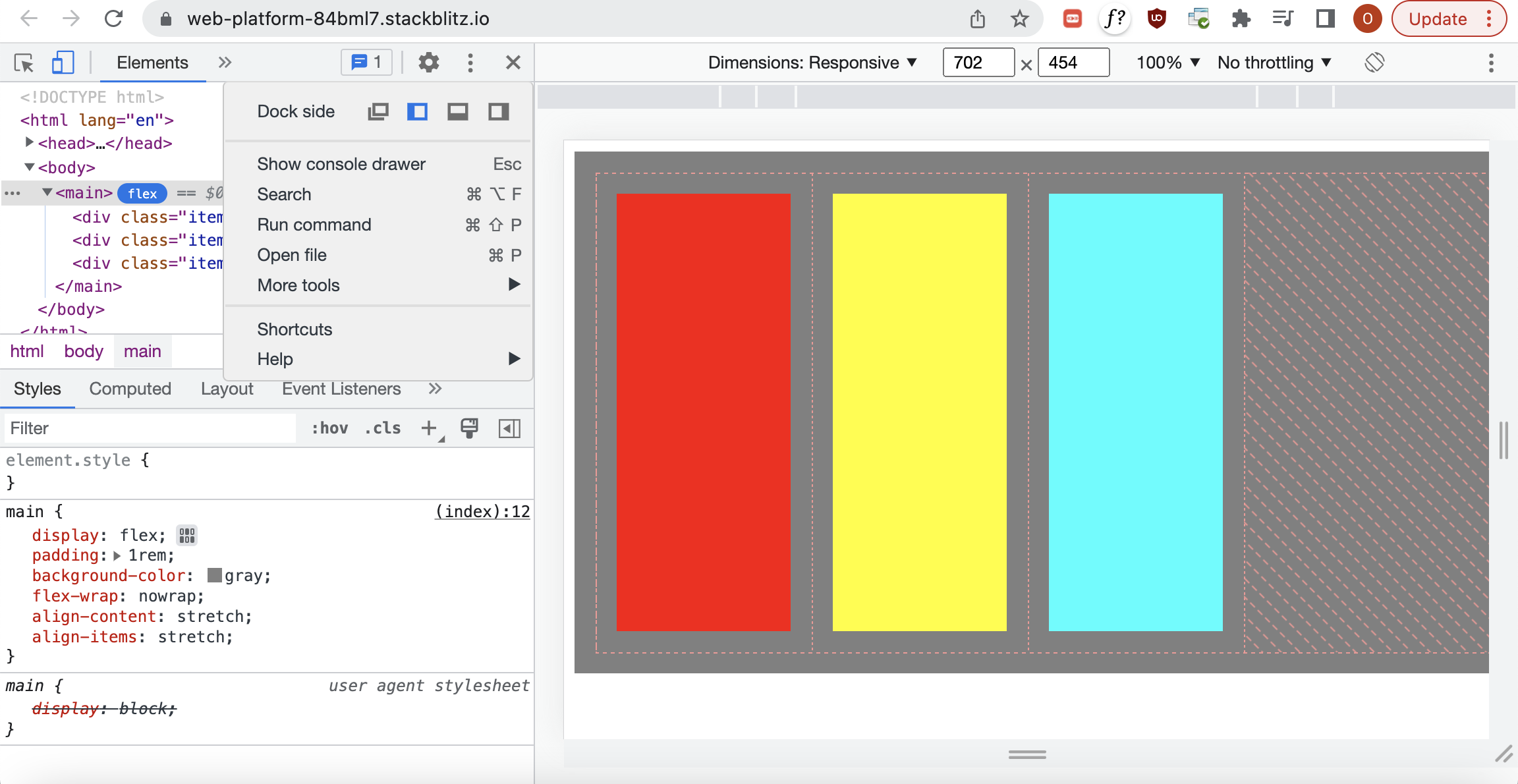
Task: Open the Event Listeners tab
Action: point(341,389)
